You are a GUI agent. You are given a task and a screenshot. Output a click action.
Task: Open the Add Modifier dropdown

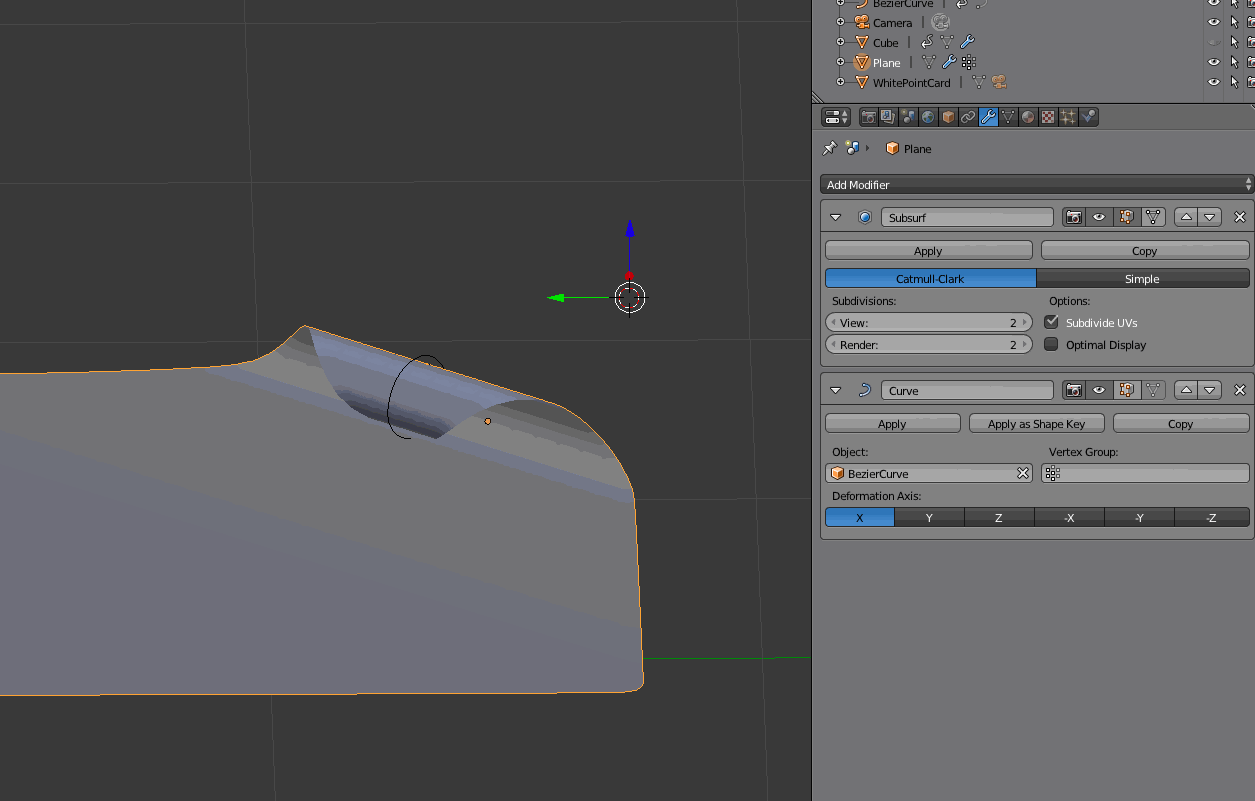point(1035,184)
